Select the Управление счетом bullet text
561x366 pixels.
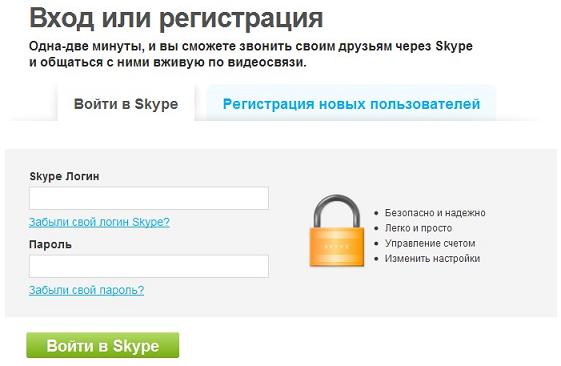[430, 243]
